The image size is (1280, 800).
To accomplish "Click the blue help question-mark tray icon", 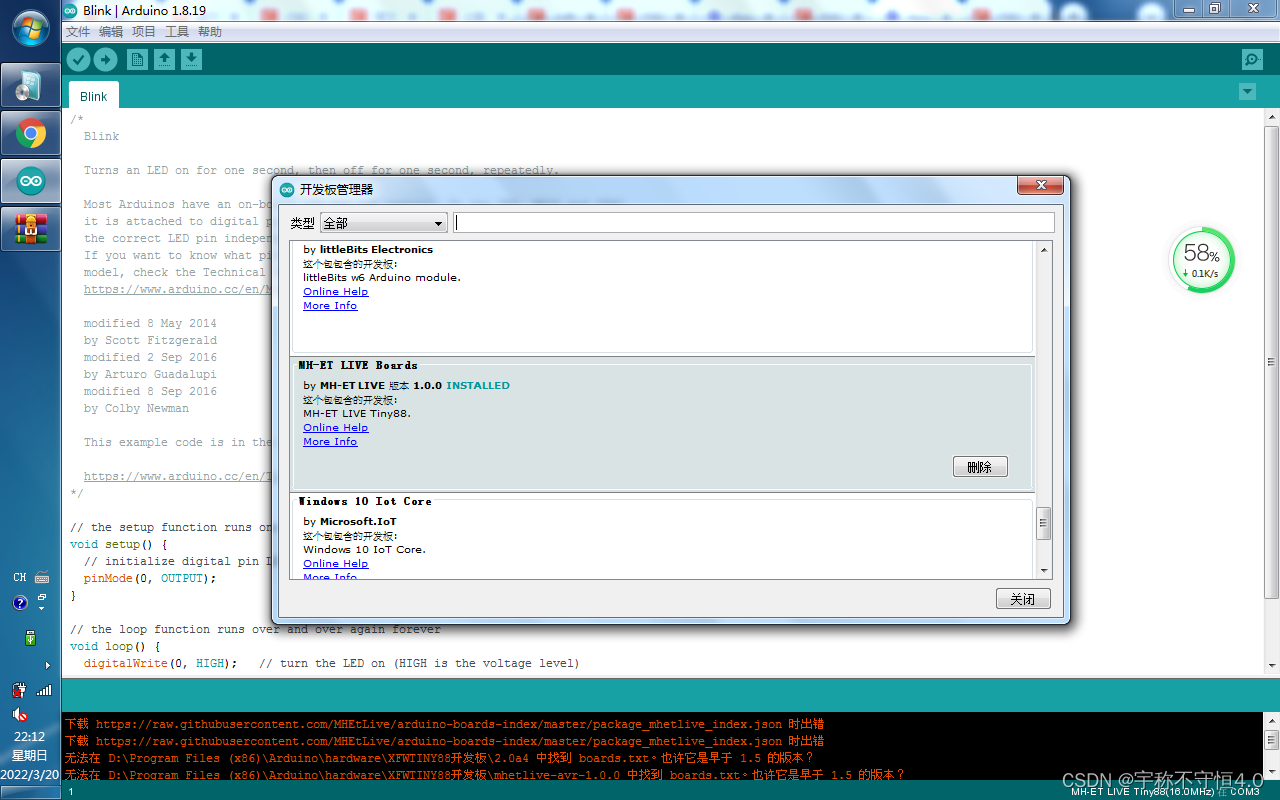I will (20, 603).
